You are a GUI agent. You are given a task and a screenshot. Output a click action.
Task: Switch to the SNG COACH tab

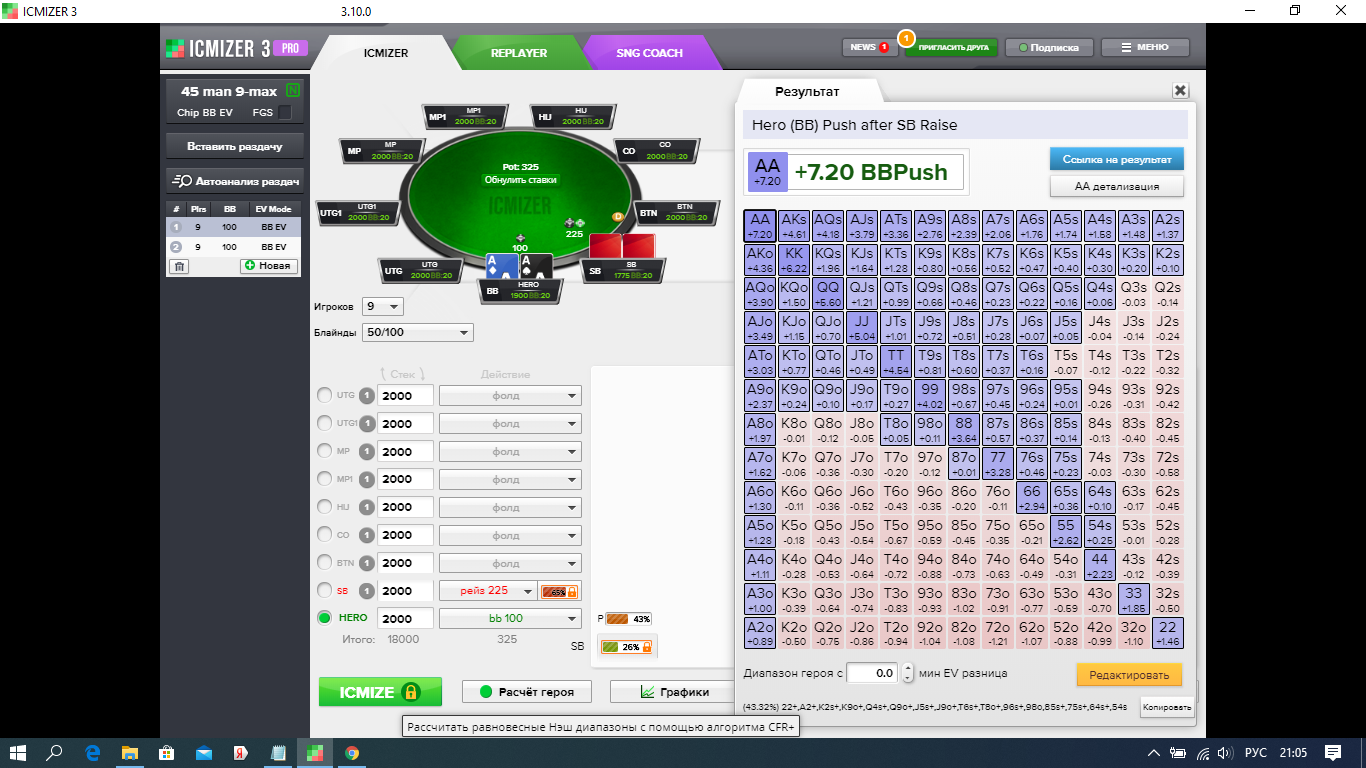(x=649, y=53)
